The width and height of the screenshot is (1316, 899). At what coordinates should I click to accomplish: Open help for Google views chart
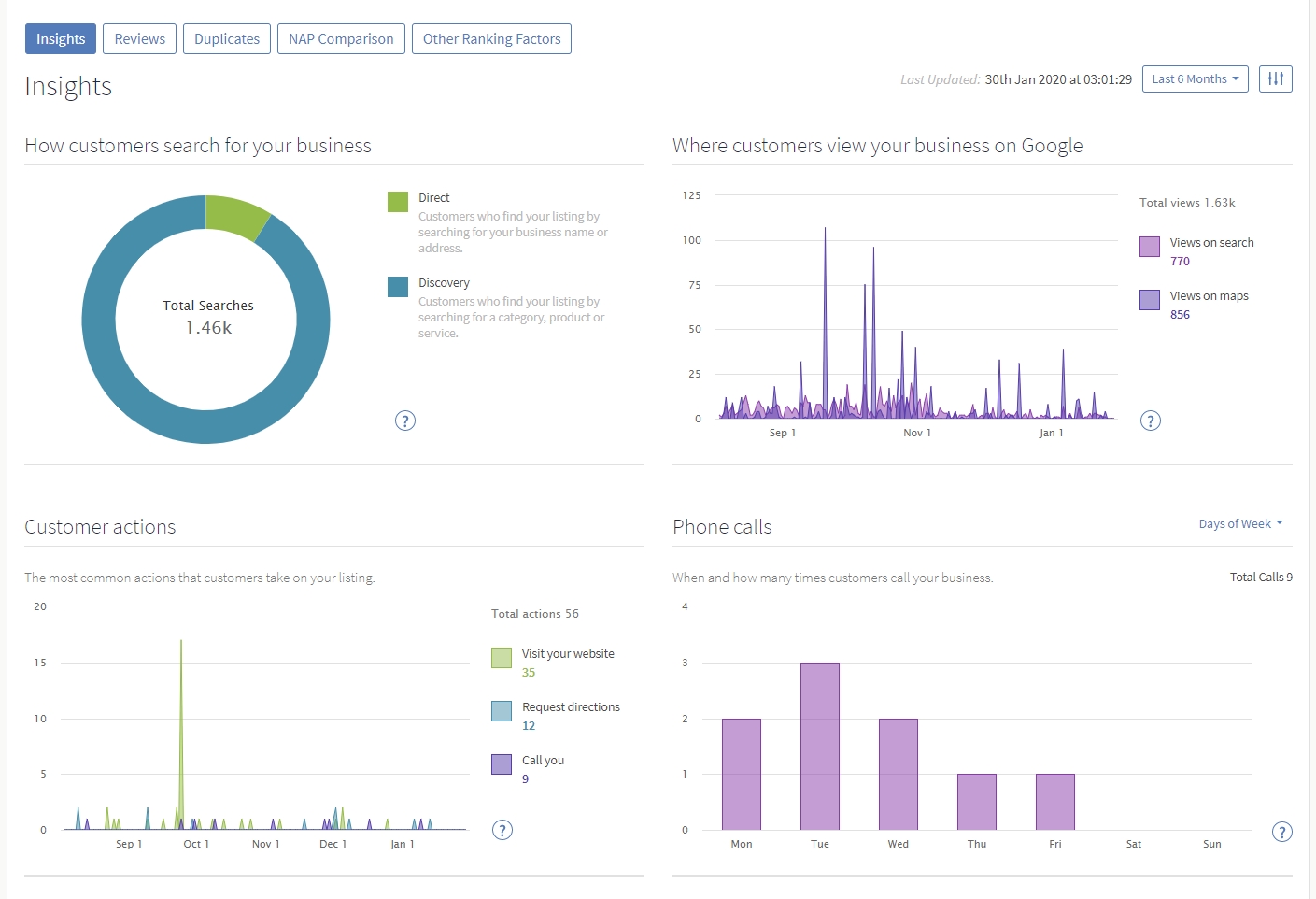click(1151, 421)
